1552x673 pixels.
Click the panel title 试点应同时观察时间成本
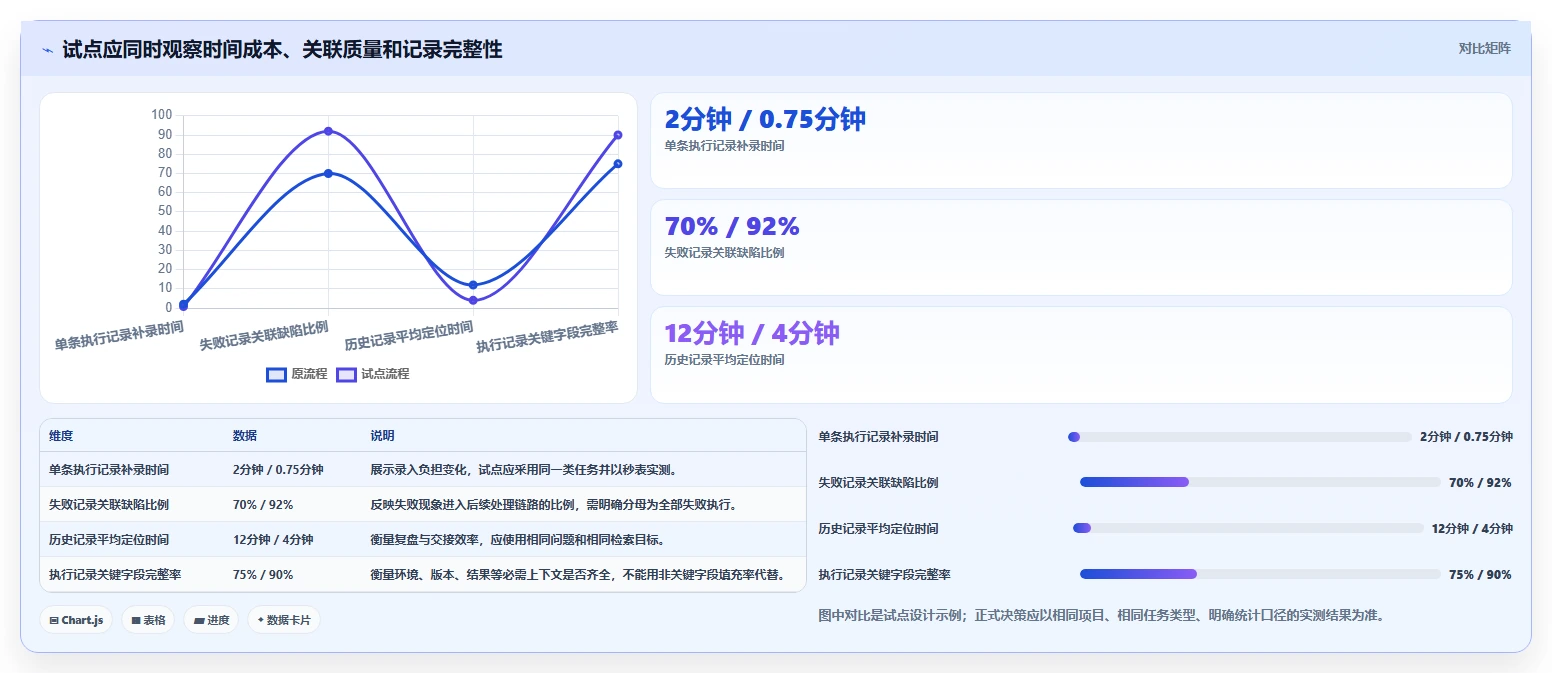pos(282,49)
